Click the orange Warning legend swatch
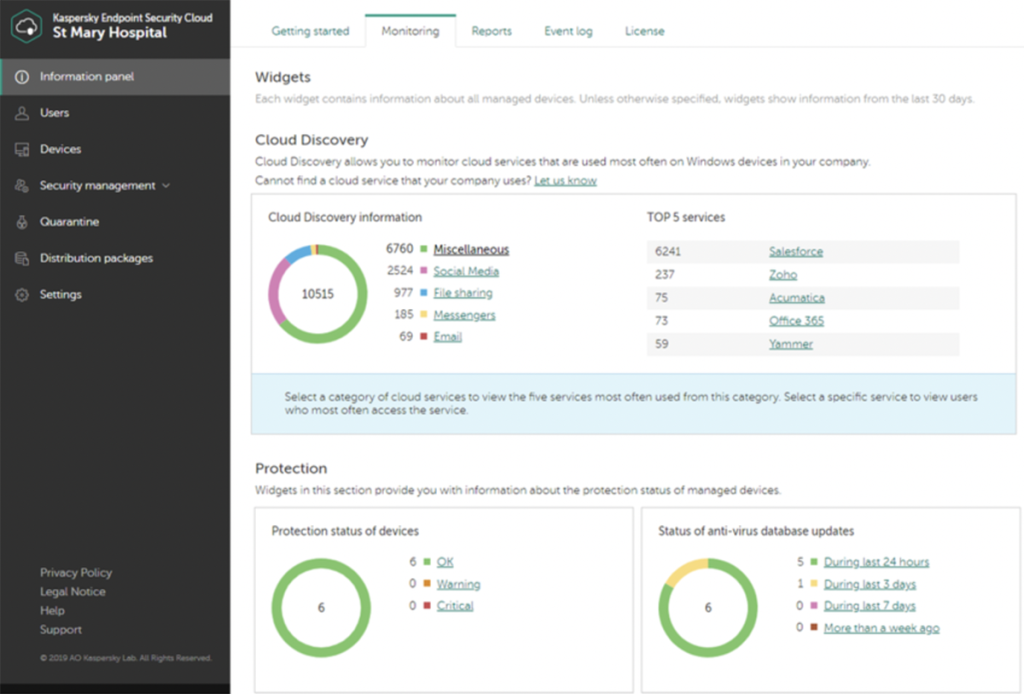This screenshot has width=1024, height=694. 426,583
